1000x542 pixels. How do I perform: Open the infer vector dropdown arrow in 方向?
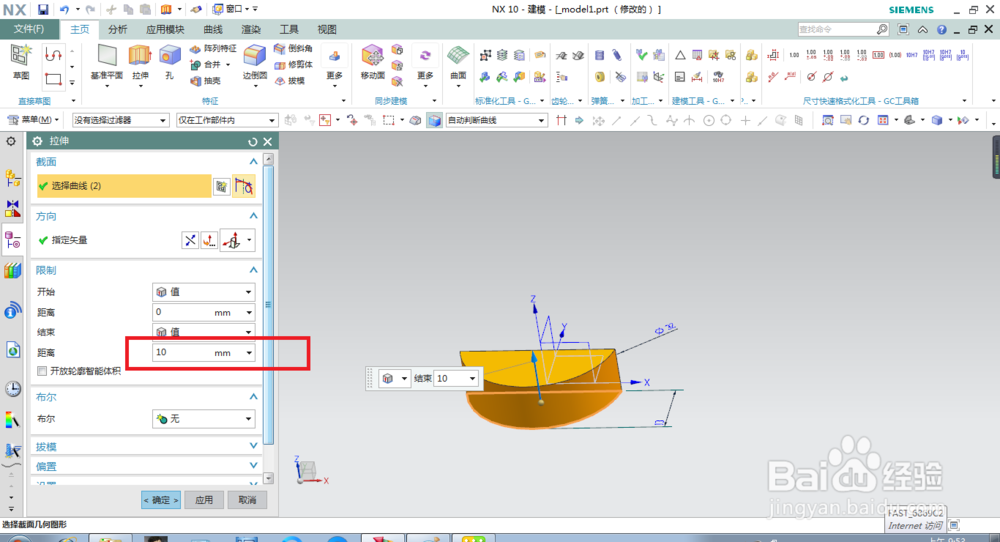pos(249,240)
